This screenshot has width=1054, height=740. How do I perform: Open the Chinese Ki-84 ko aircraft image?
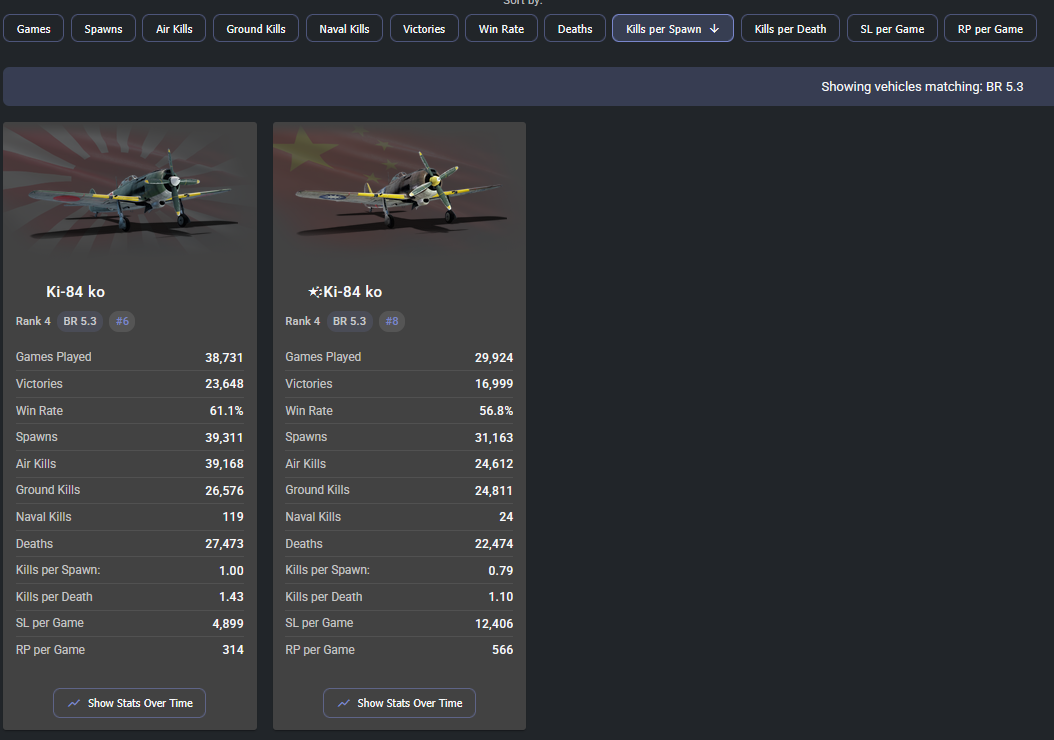(399, 190)
